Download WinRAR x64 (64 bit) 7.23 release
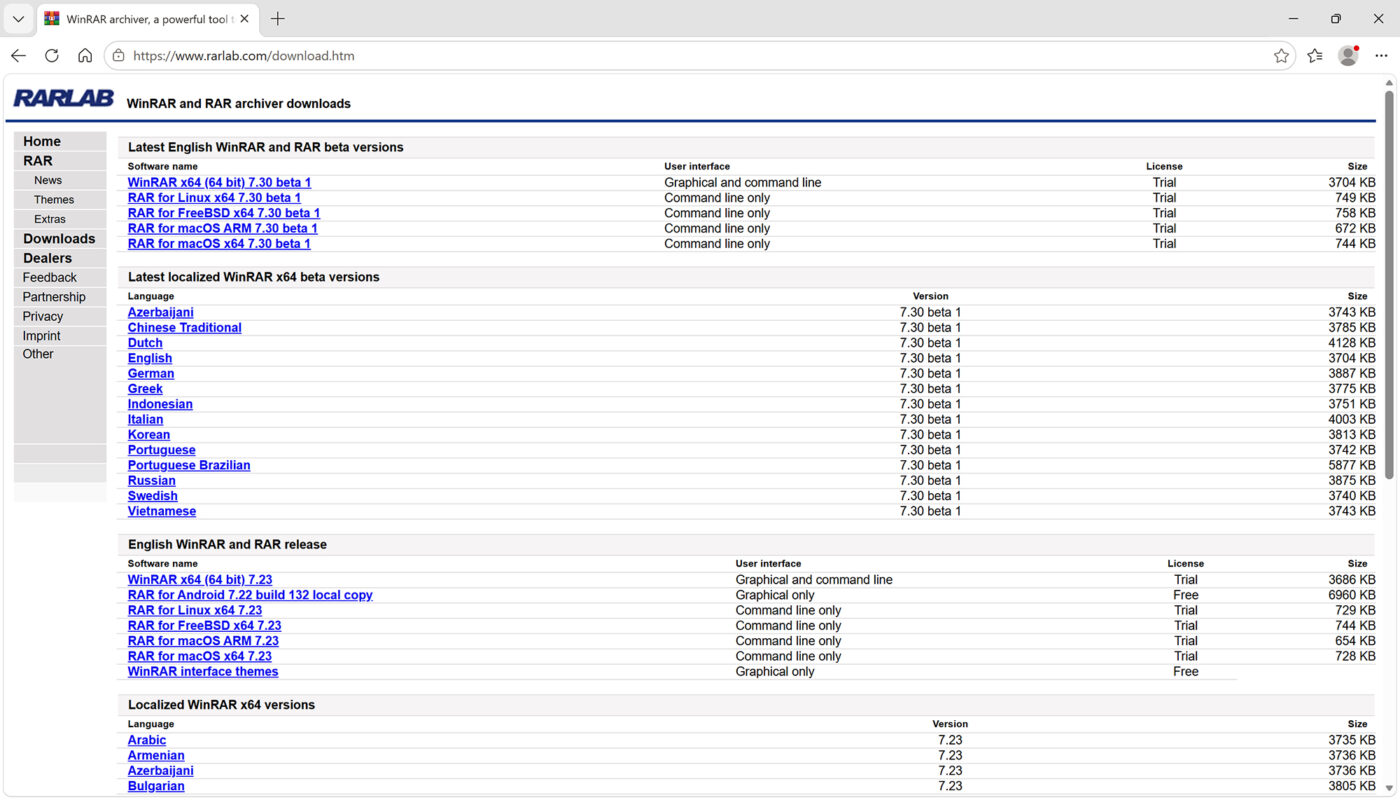1400x800 pixels. tap(200, 580)
